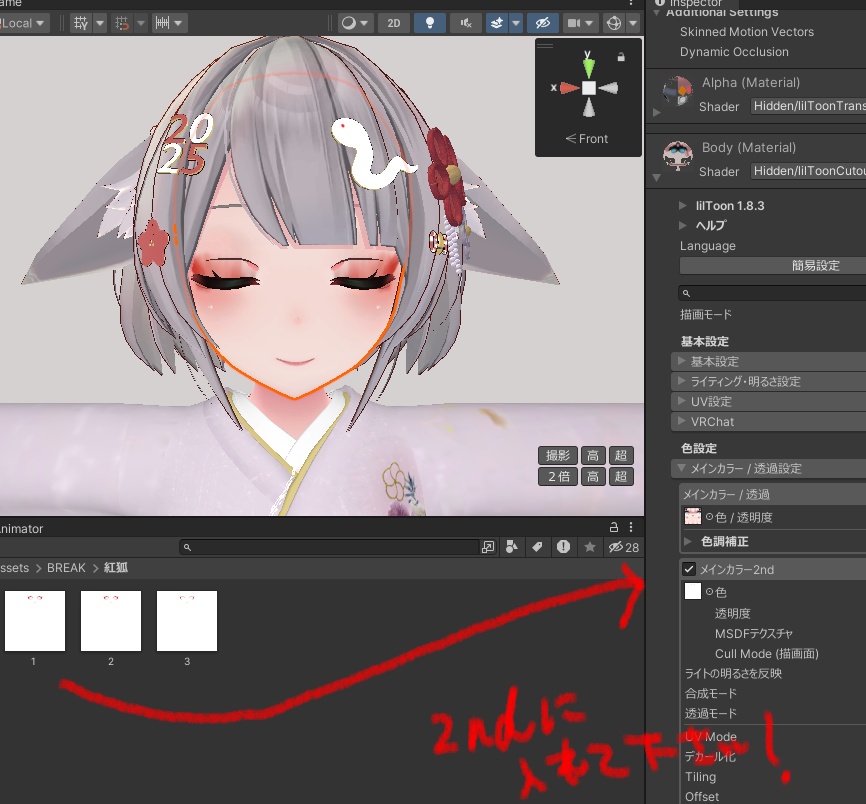Open the white color swatch under メインカラー2nd

click(693, 591)
